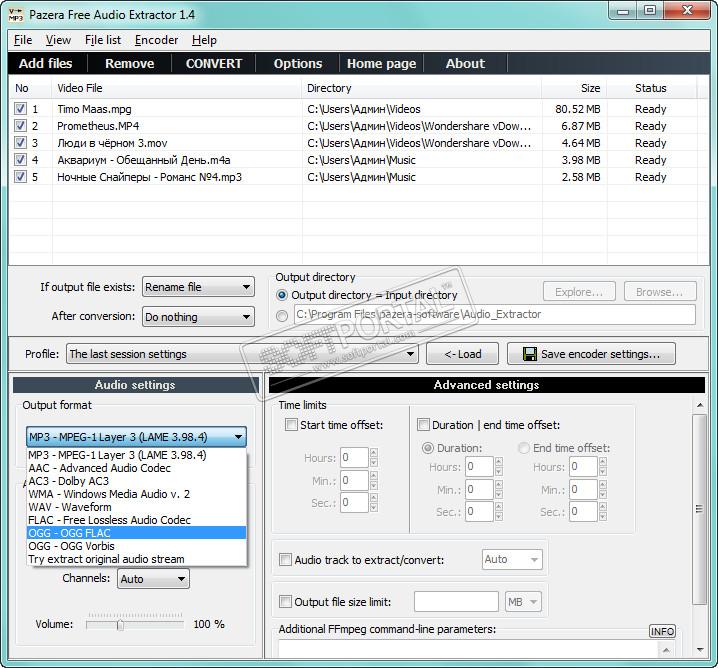Screen dimensions: 718x668
Task: Choose AC3 - Dolby AC3 format
Action: coord(137,481)
